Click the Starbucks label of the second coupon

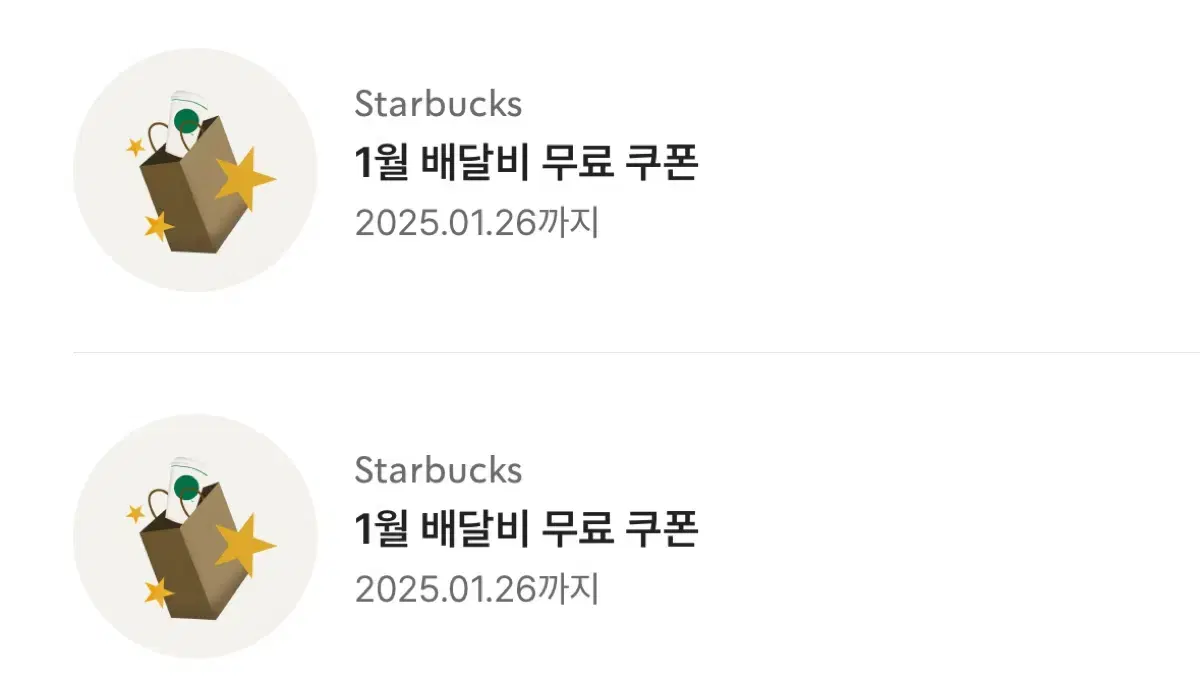point(438,470)
